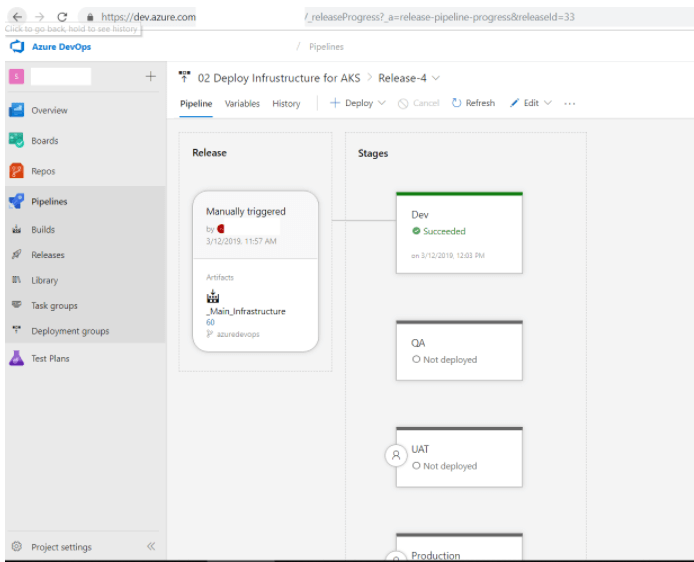Open the Pipelines breadcrumb link

coord(326,47)
